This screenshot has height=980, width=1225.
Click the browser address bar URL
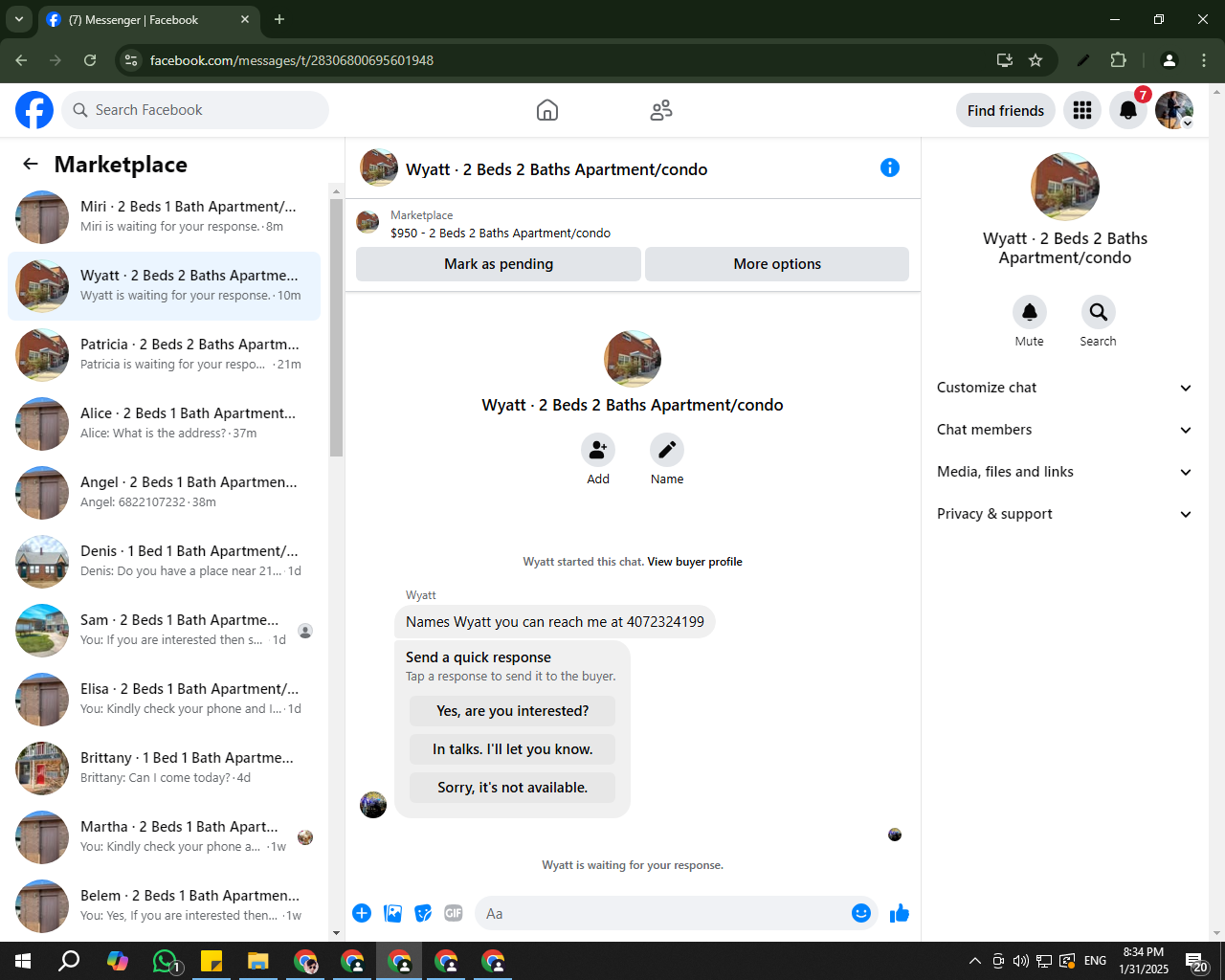coord(292,60)
